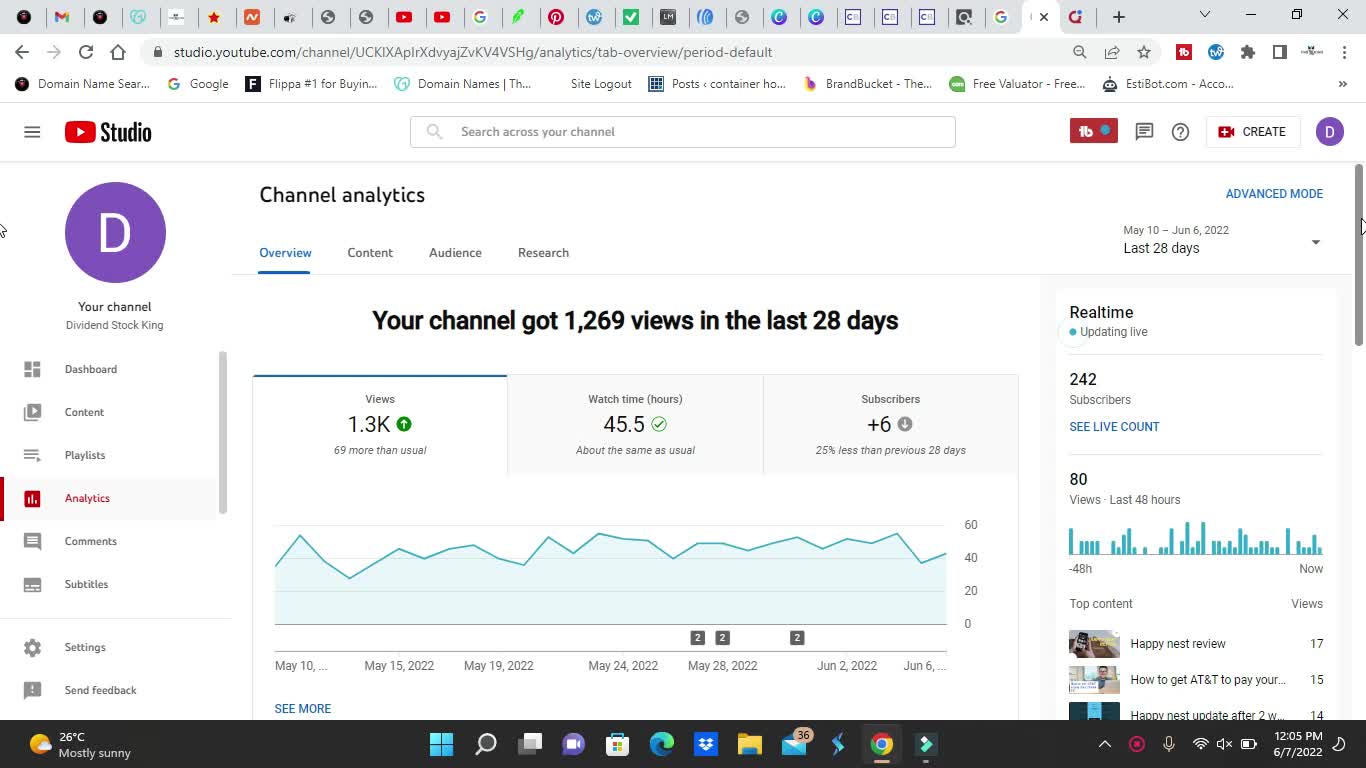Click the YouTube Studio logo

click(108, 132)
